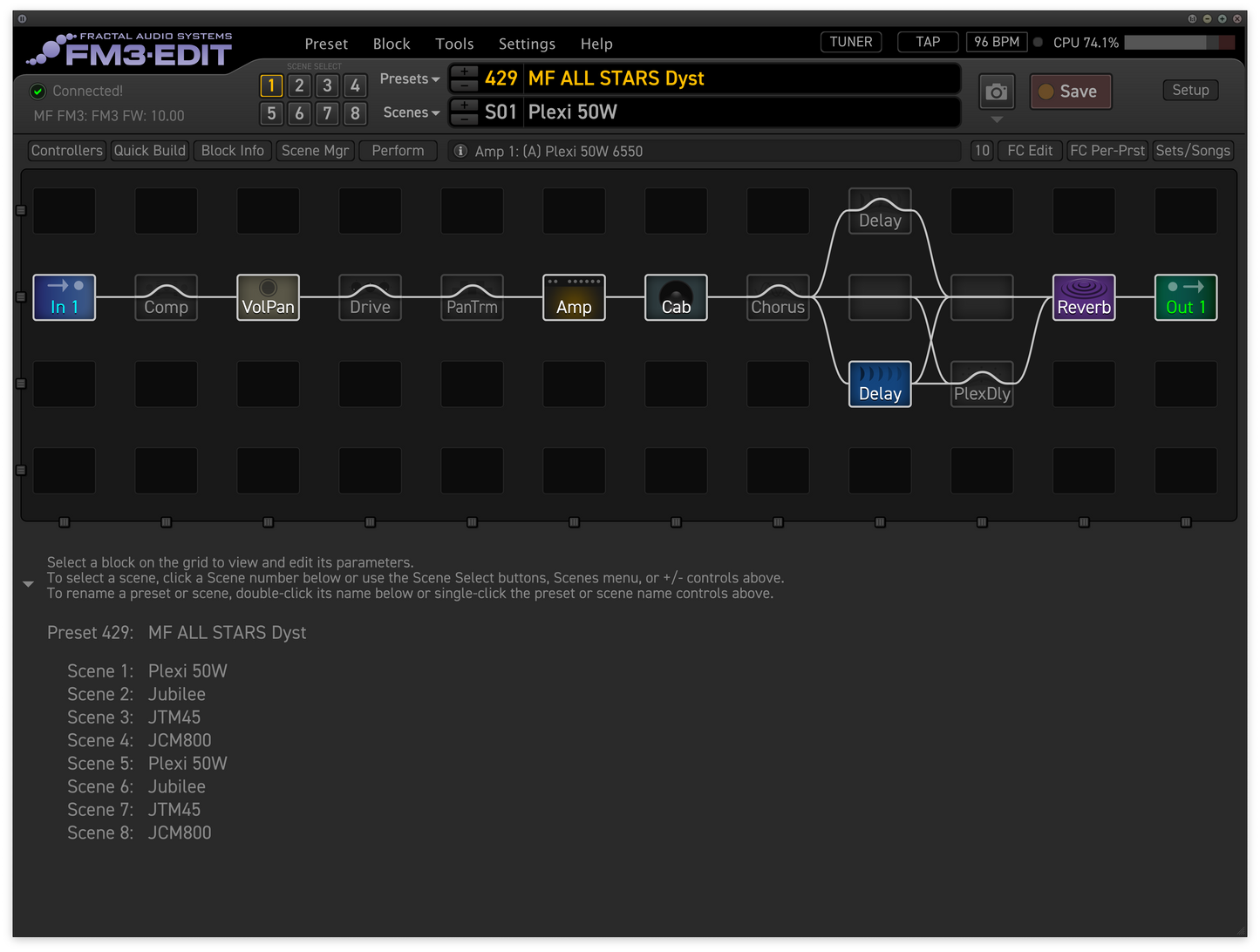
Task: Switch to scene 2 button
Action: click(299, 85)
